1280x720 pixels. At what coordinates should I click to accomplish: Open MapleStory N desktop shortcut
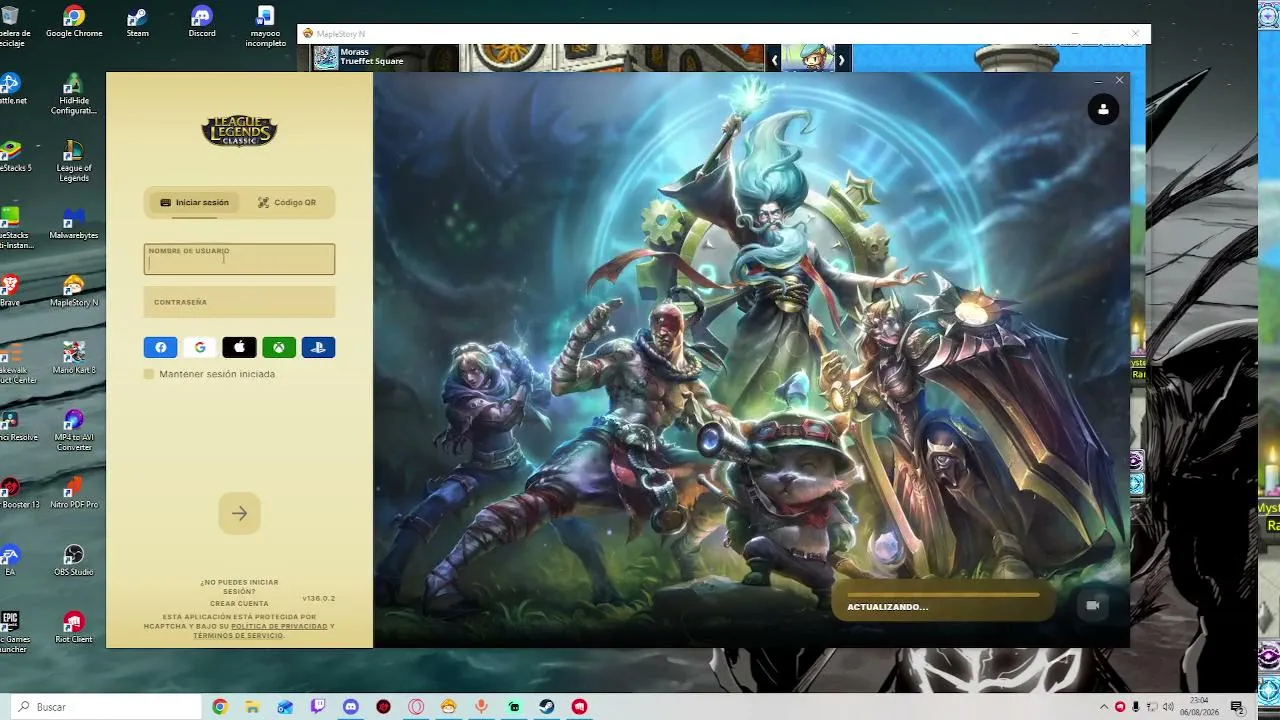coord(74,290)
